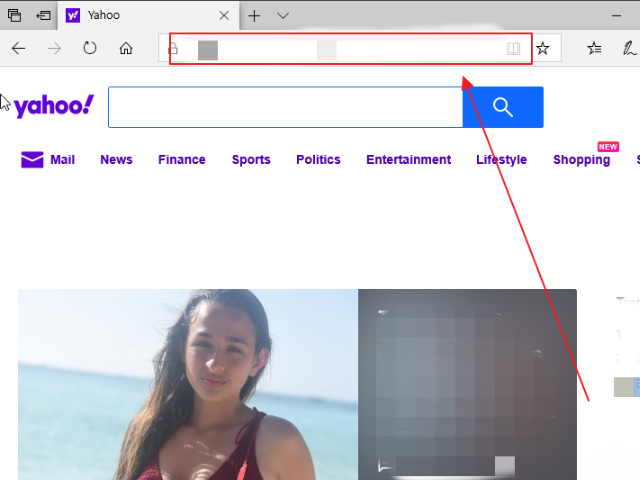Viewport: 640px width, 480px height.
Task: Select Sports in the navigation bar
Action: (251, 159)
